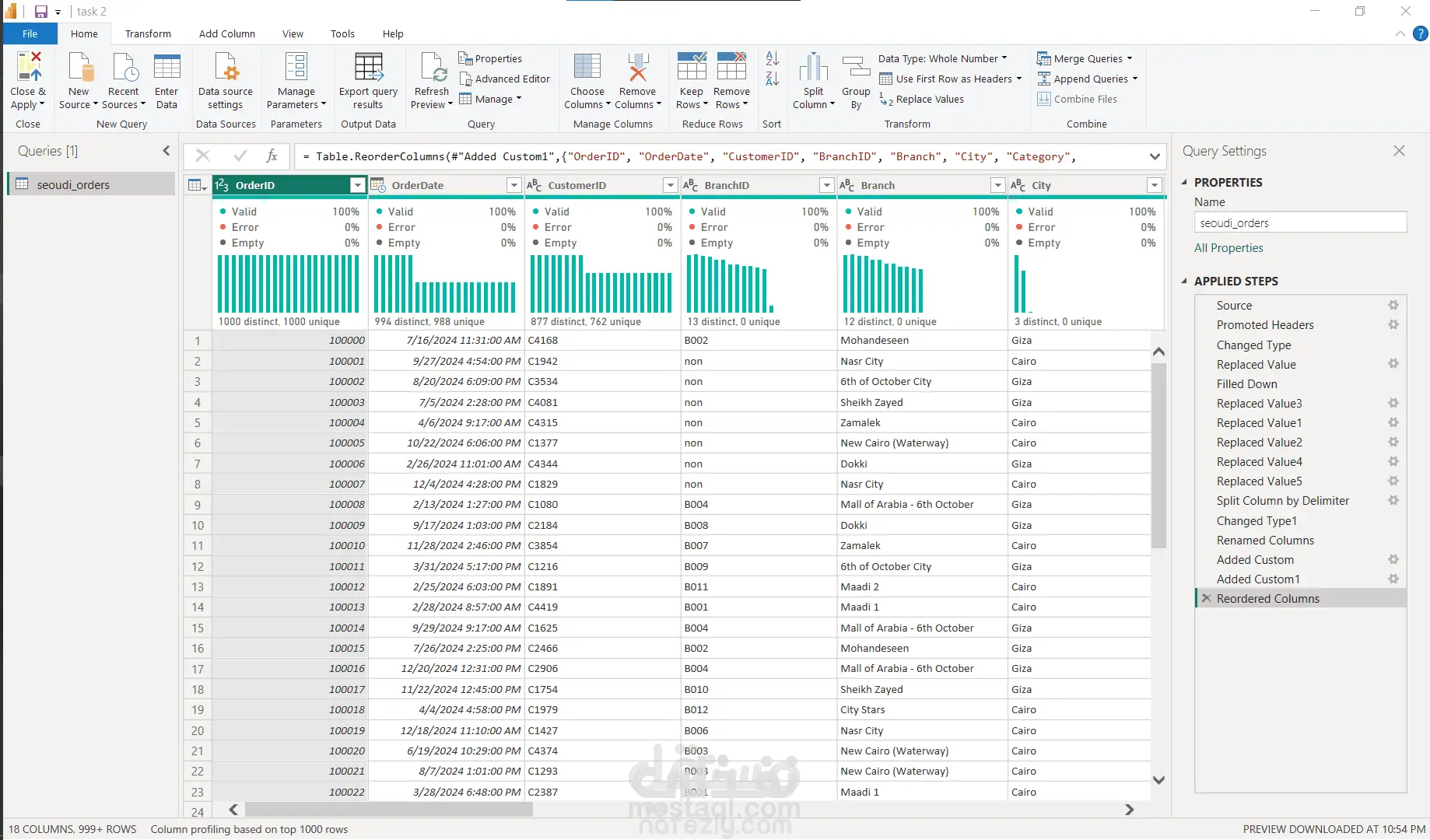Open the Data Type: Whole Number dropdown
Screen dimensions: 1430x840
click(942, 58)
